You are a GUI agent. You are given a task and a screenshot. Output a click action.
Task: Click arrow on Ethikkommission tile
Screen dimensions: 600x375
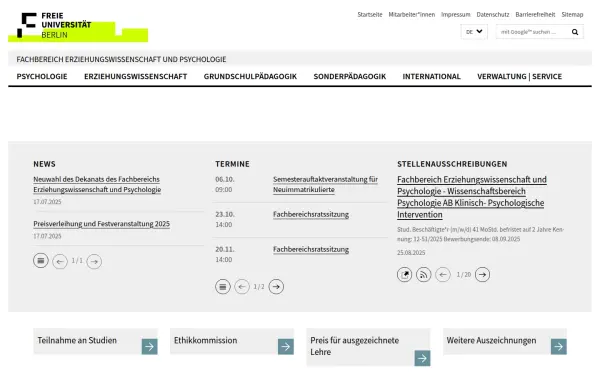(x=286, y=347)
